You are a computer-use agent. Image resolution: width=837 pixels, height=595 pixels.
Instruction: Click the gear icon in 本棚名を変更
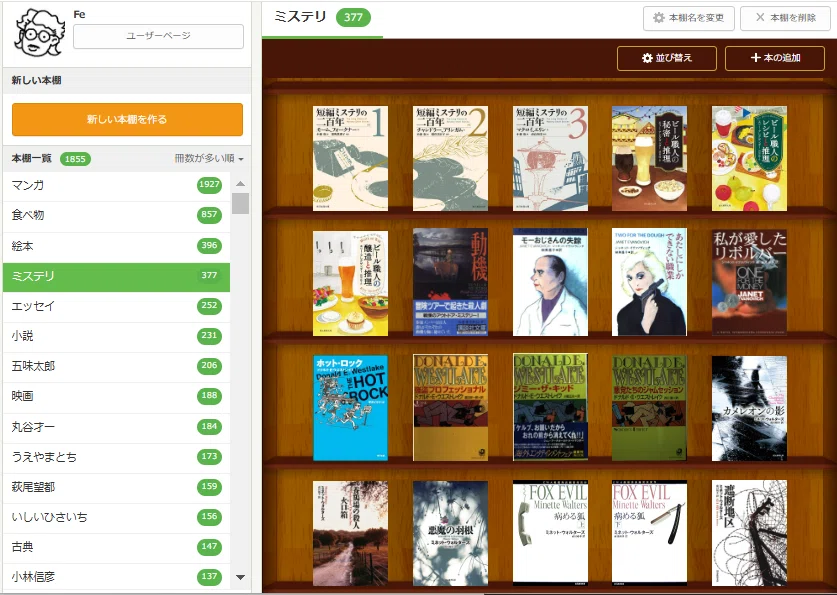(x=659, y=18)
